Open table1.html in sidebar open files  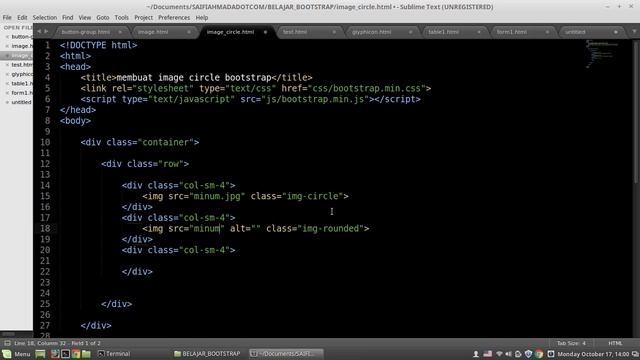22,84
